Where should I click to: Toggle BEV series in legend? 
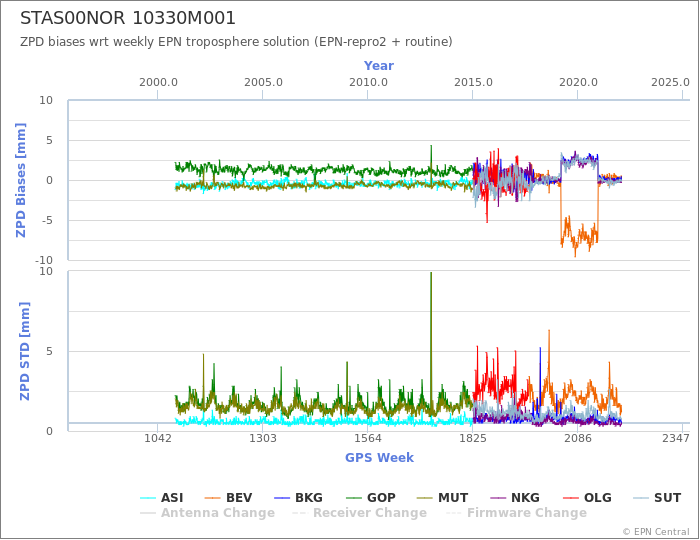pos(228,498)
